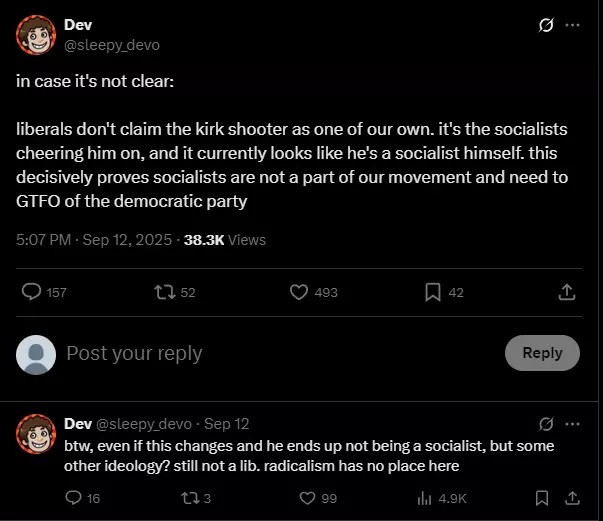Repost the main tweet with 52 reposts

coord(165,292)
